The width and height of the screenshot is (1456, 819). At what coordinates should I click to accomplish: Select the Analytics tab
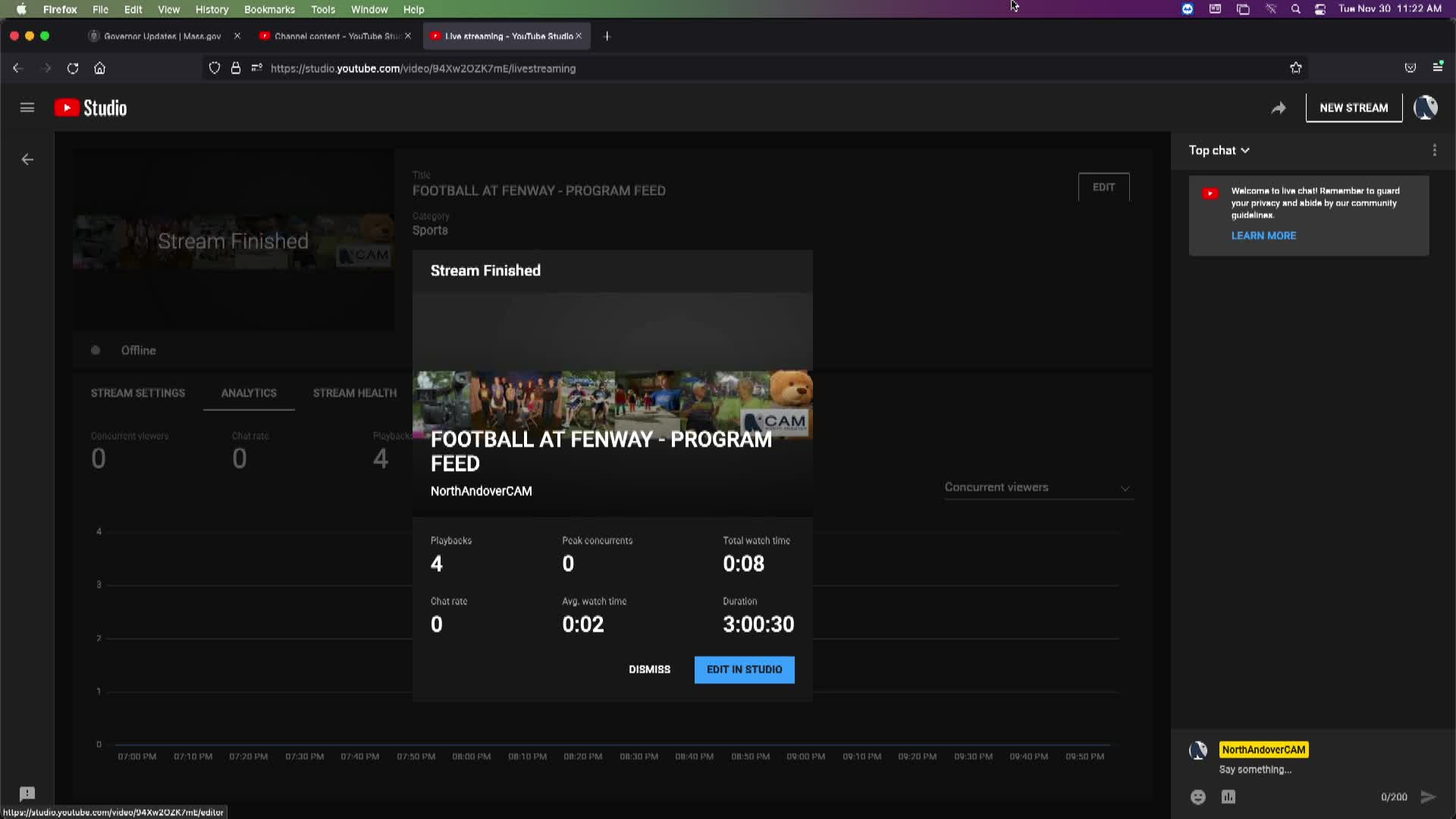coord(249,393)
